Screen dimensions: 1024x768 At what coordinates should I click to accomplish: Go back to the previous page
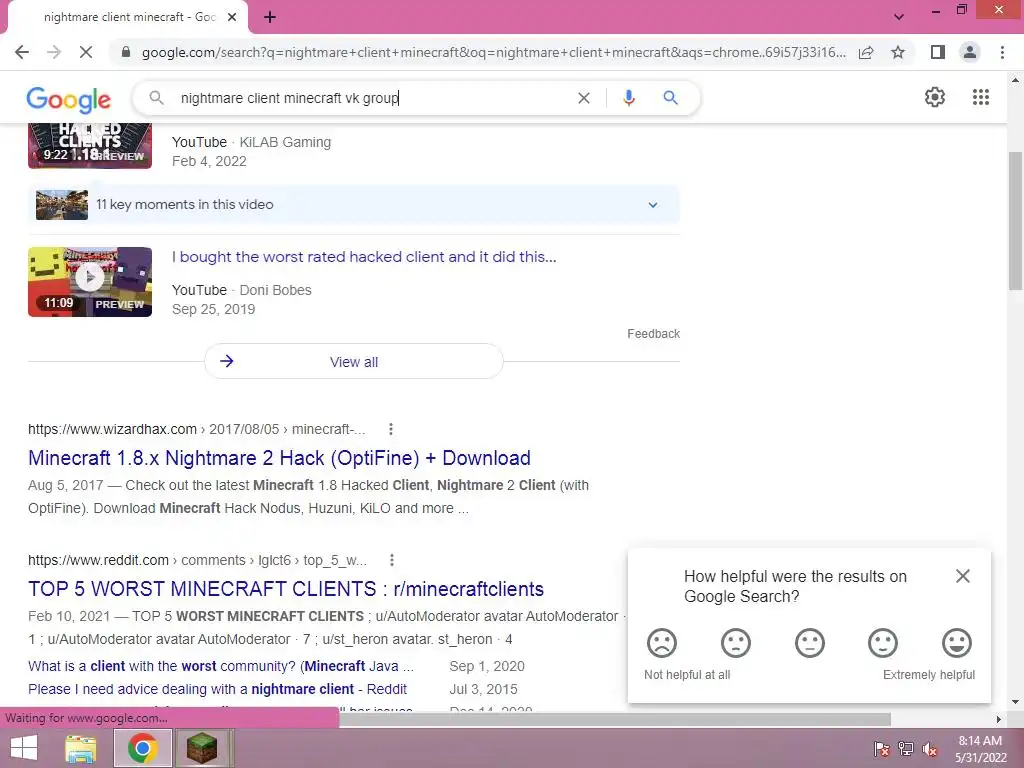(22, 52)
